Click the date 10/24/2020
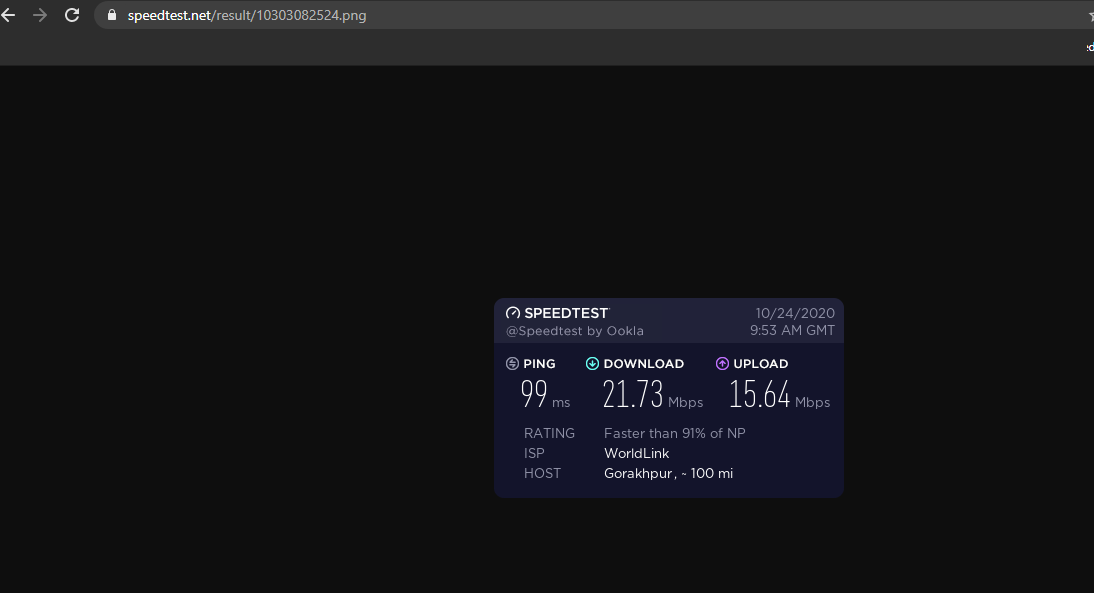This screenshot has width=1094, height=593. 795,313
